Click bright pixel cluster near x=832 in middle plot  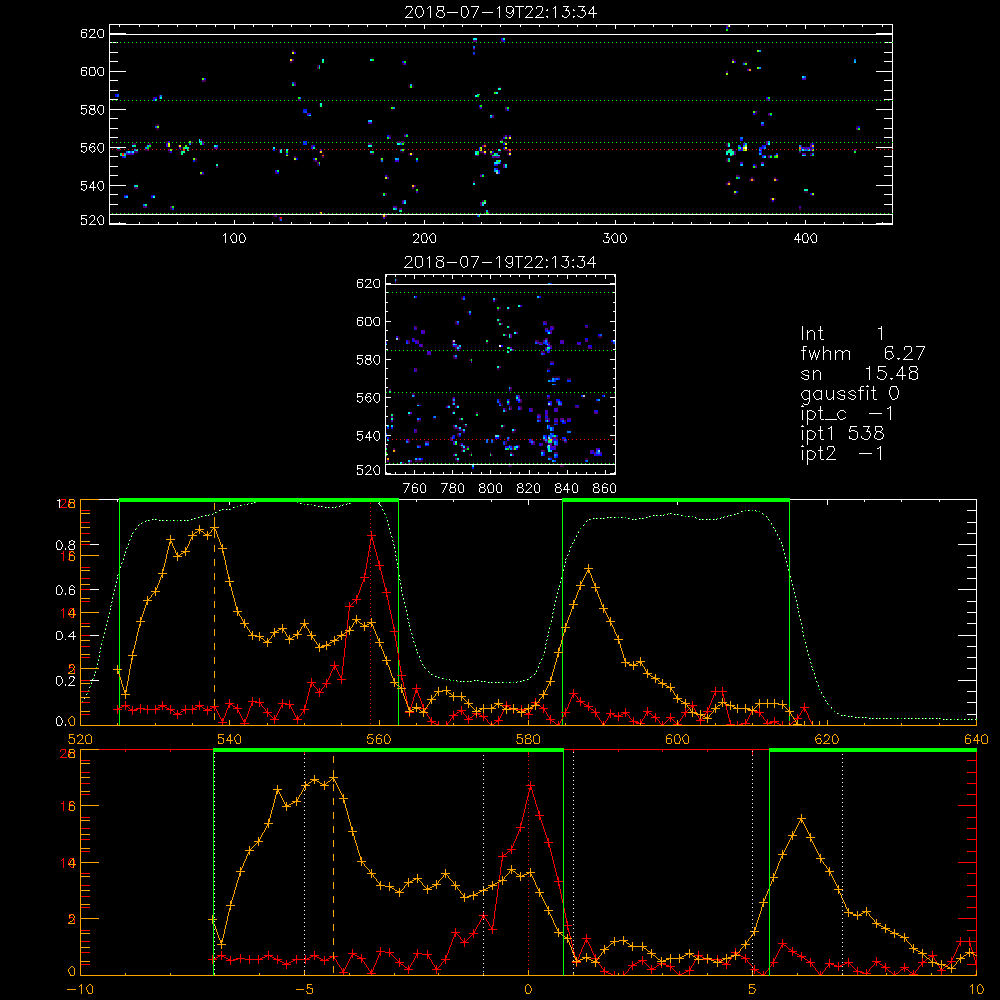coord(551,441)
